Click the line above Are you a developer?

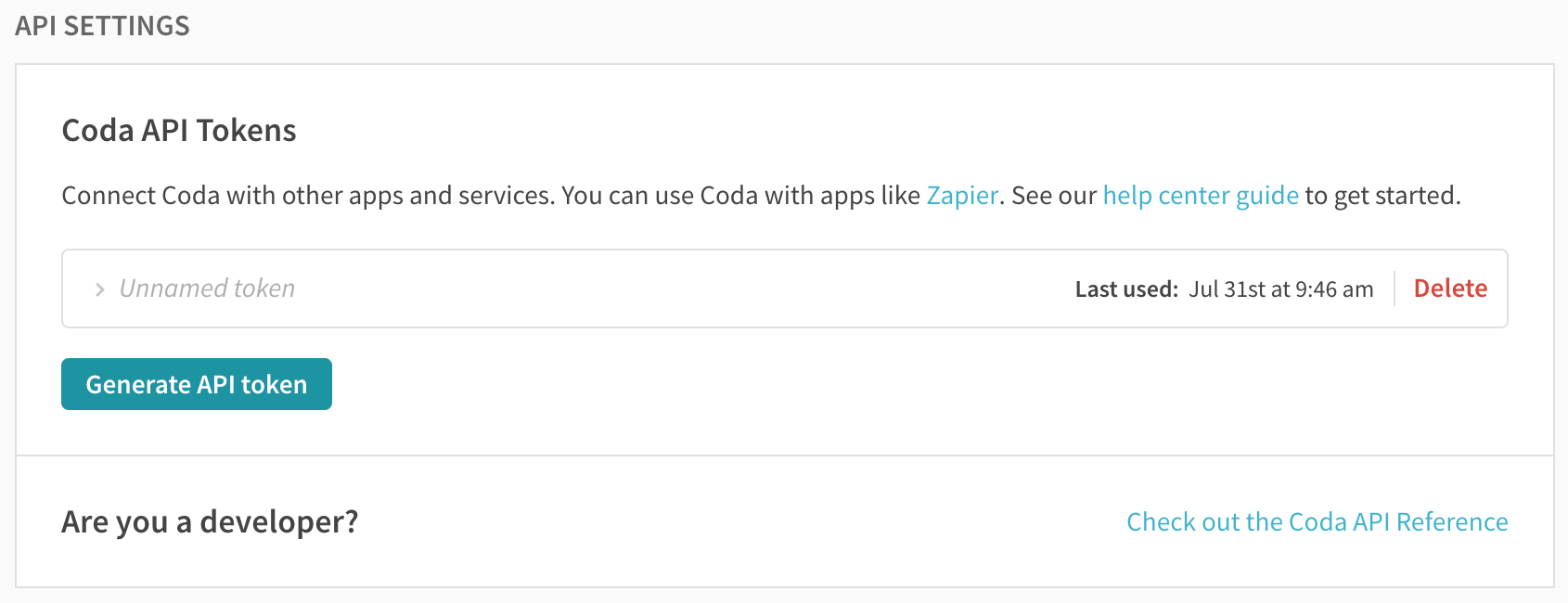click(x=784, y=455)
